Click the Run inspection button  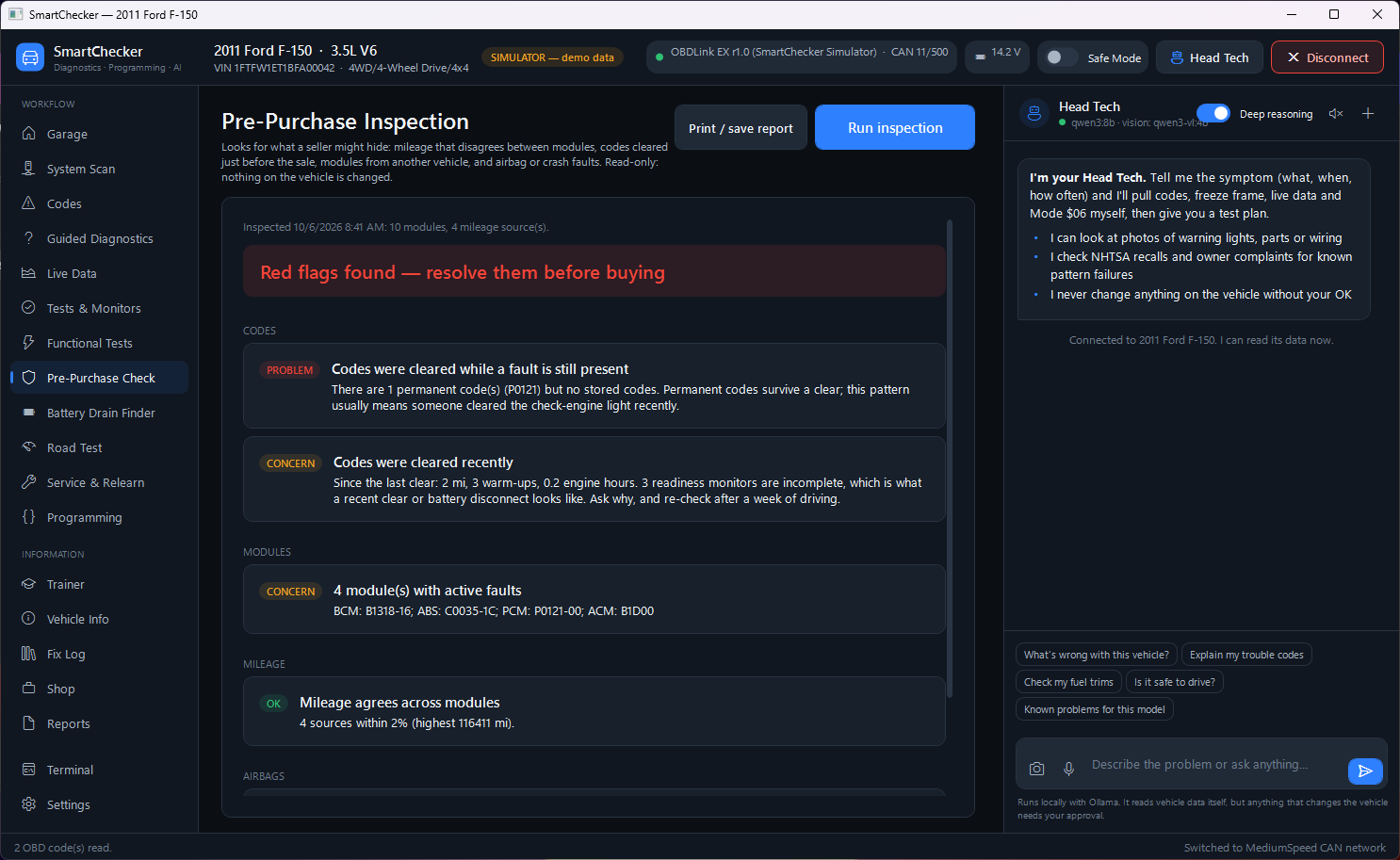coord(895,127)
